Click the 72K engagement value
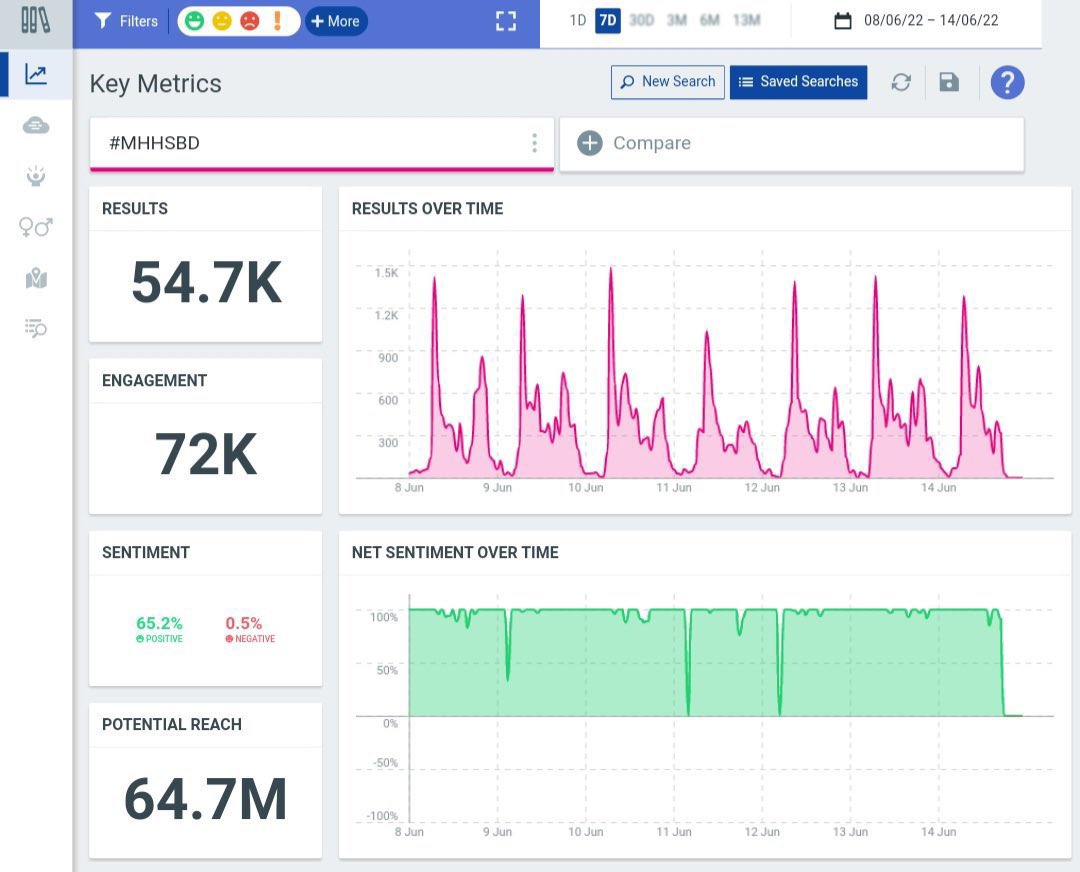The image size is (1080, 872). [x=206, y=454]
